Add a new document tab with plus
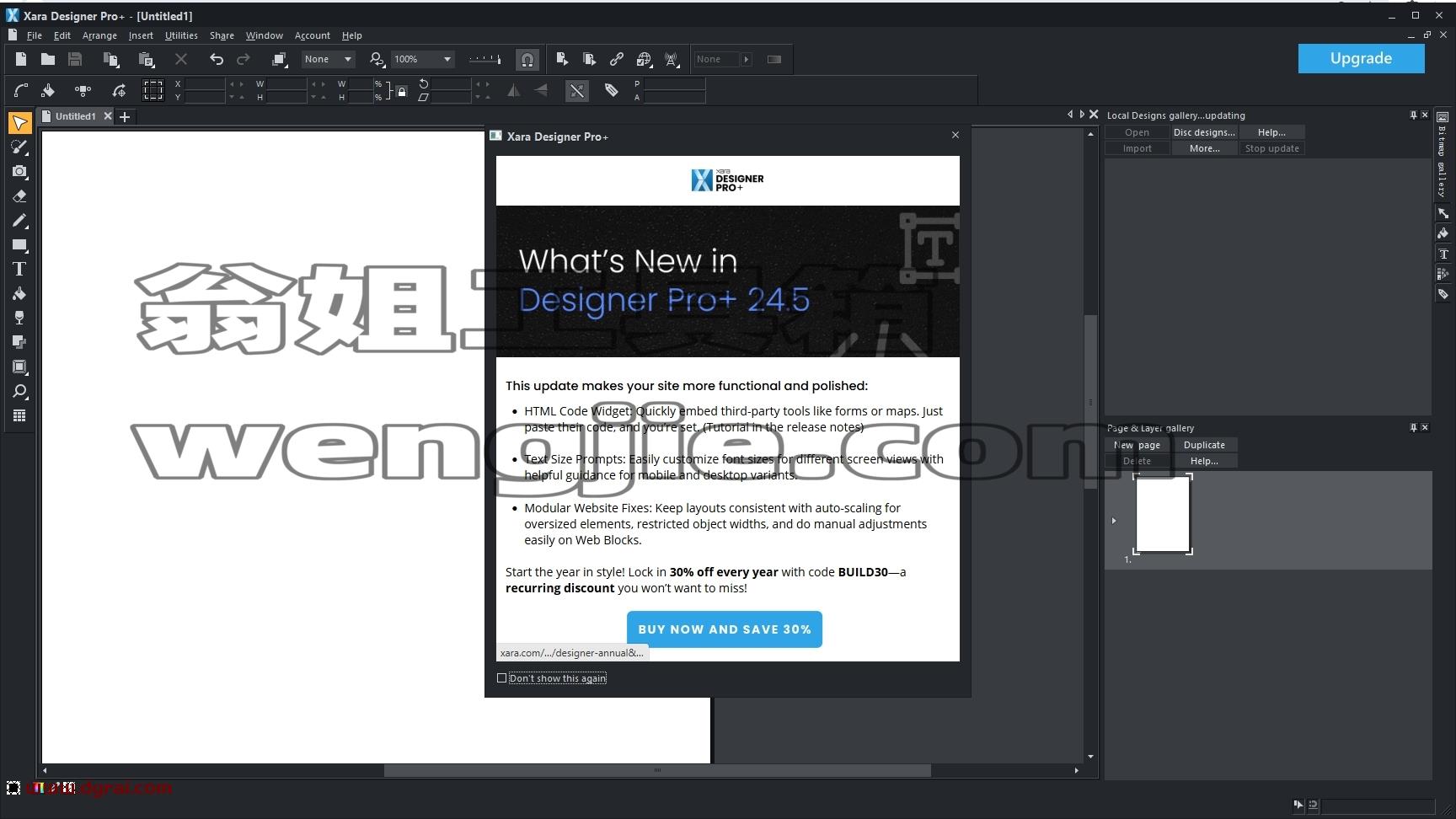The height and width of the screenshot is (819, 1456). click(125, 117)
